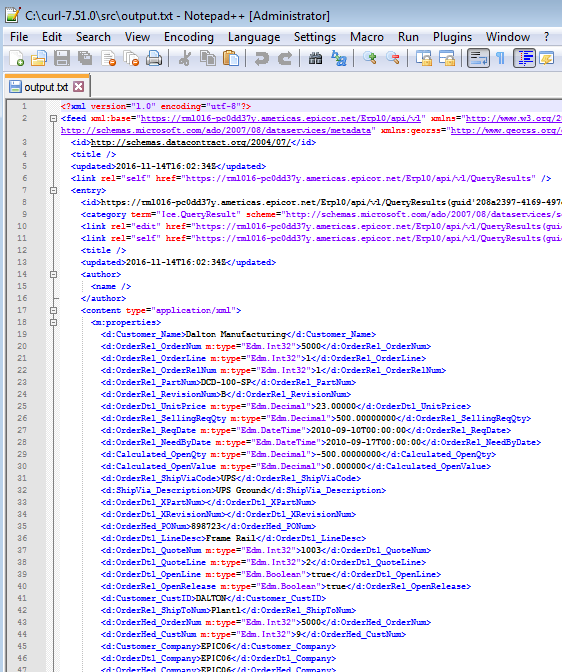Open the Replace toolbar icon
The height and width of the screenshot is (672, 562).
point(339,58)
